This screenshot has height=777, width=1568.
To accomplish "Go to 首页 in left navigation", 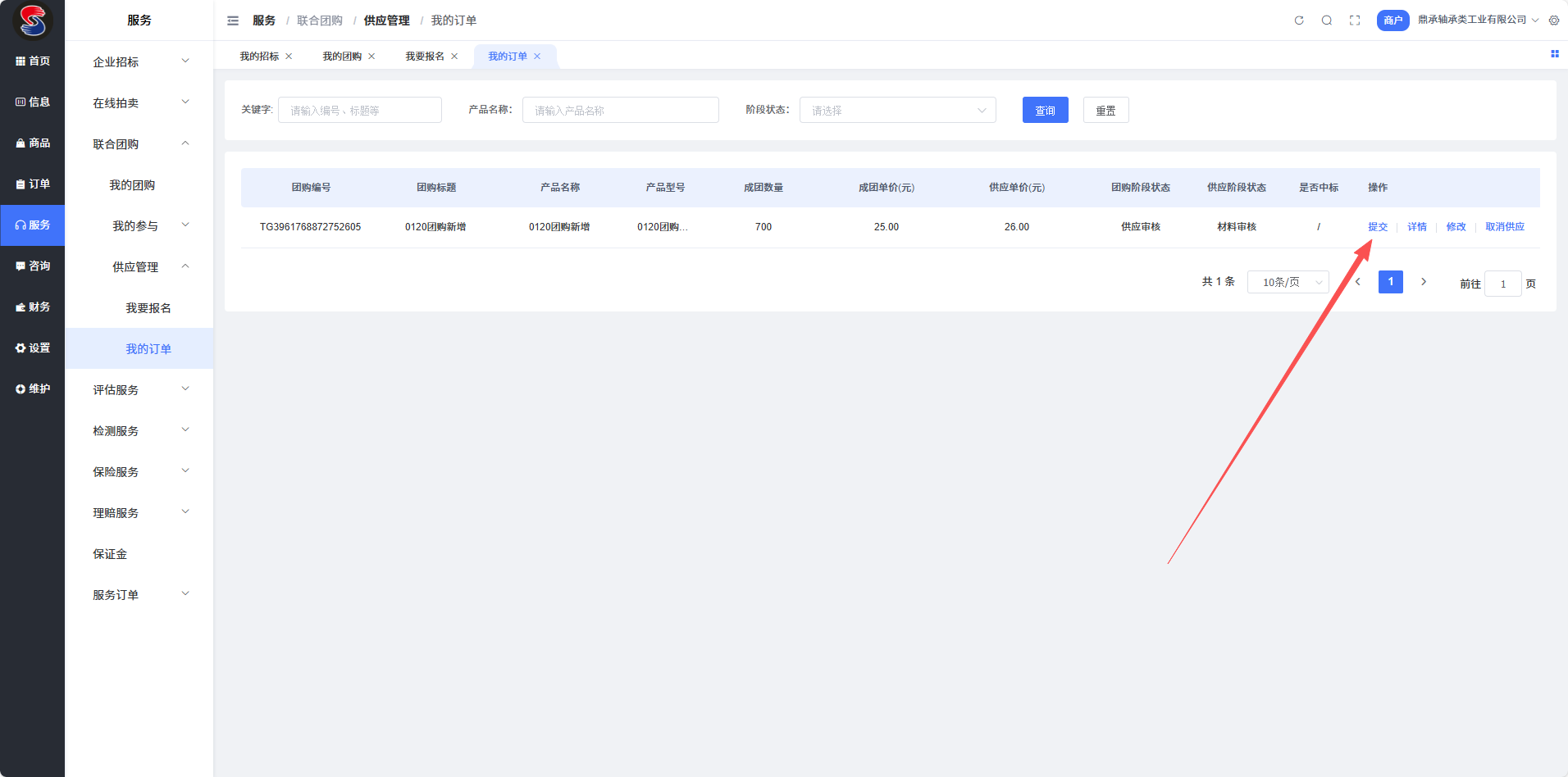I will point(33,61).
